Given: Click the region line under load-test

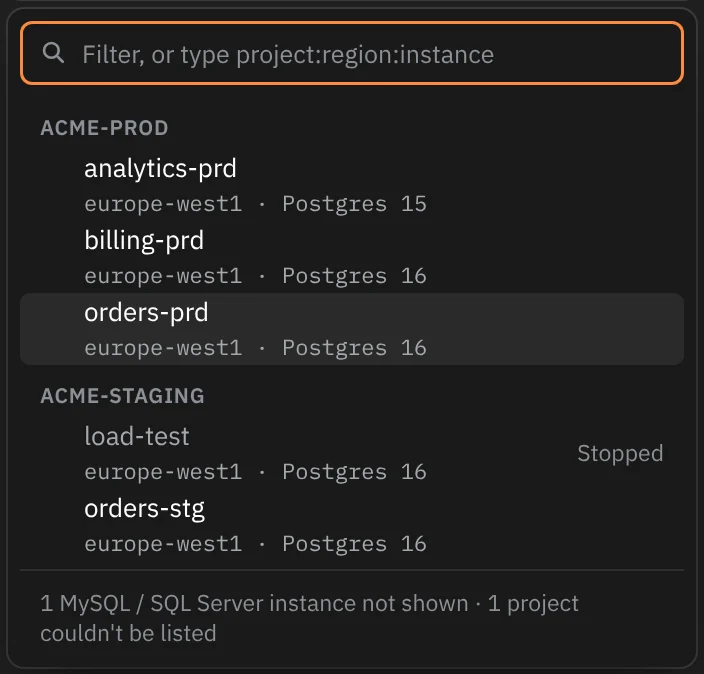Looking at the screenshot, I should coord(255,472).
